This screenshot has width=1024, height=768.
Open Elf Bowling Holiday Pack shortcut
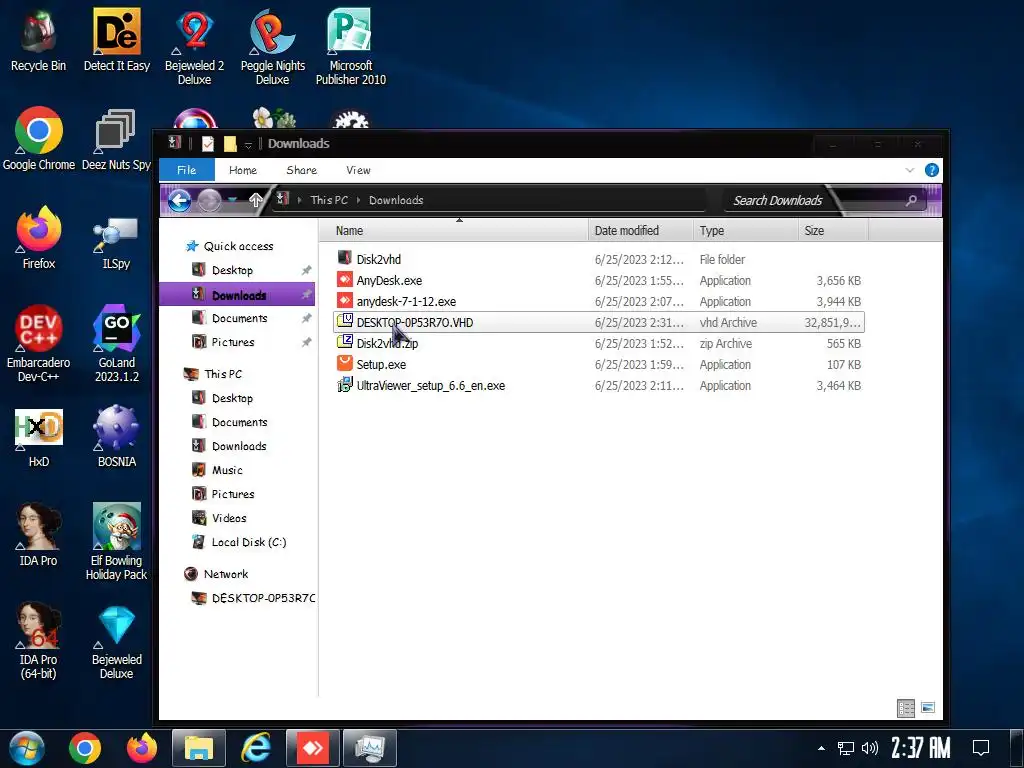(x=116, y=541)
